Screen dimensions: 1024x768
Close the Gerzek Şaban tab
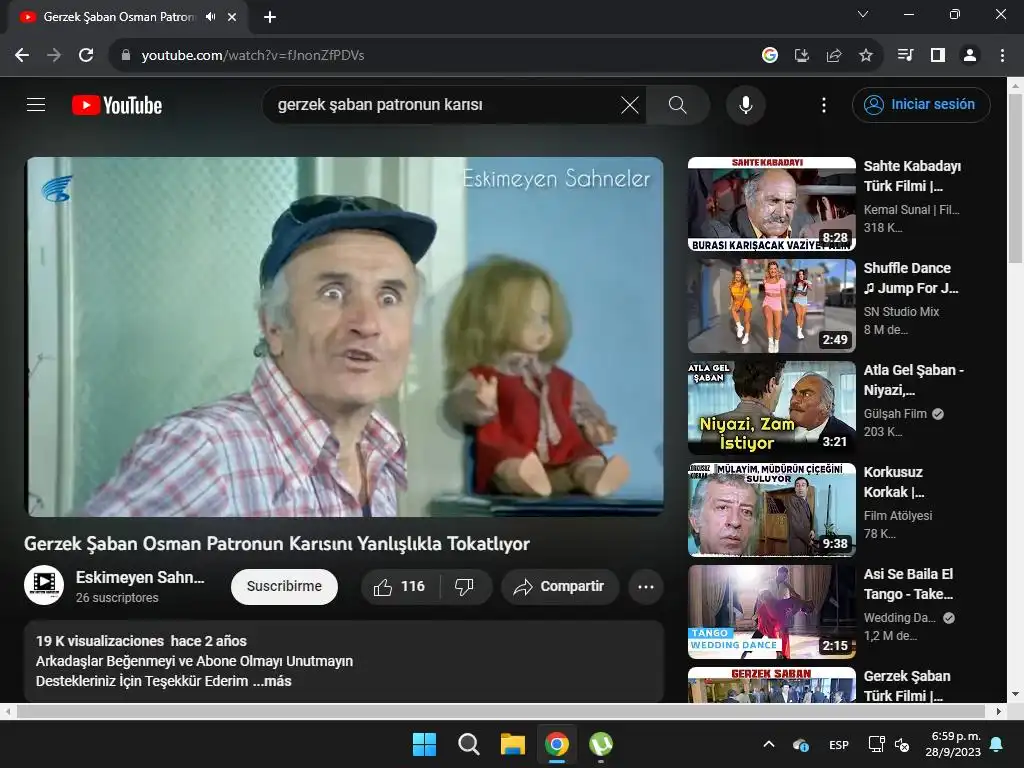pos(232,17)
